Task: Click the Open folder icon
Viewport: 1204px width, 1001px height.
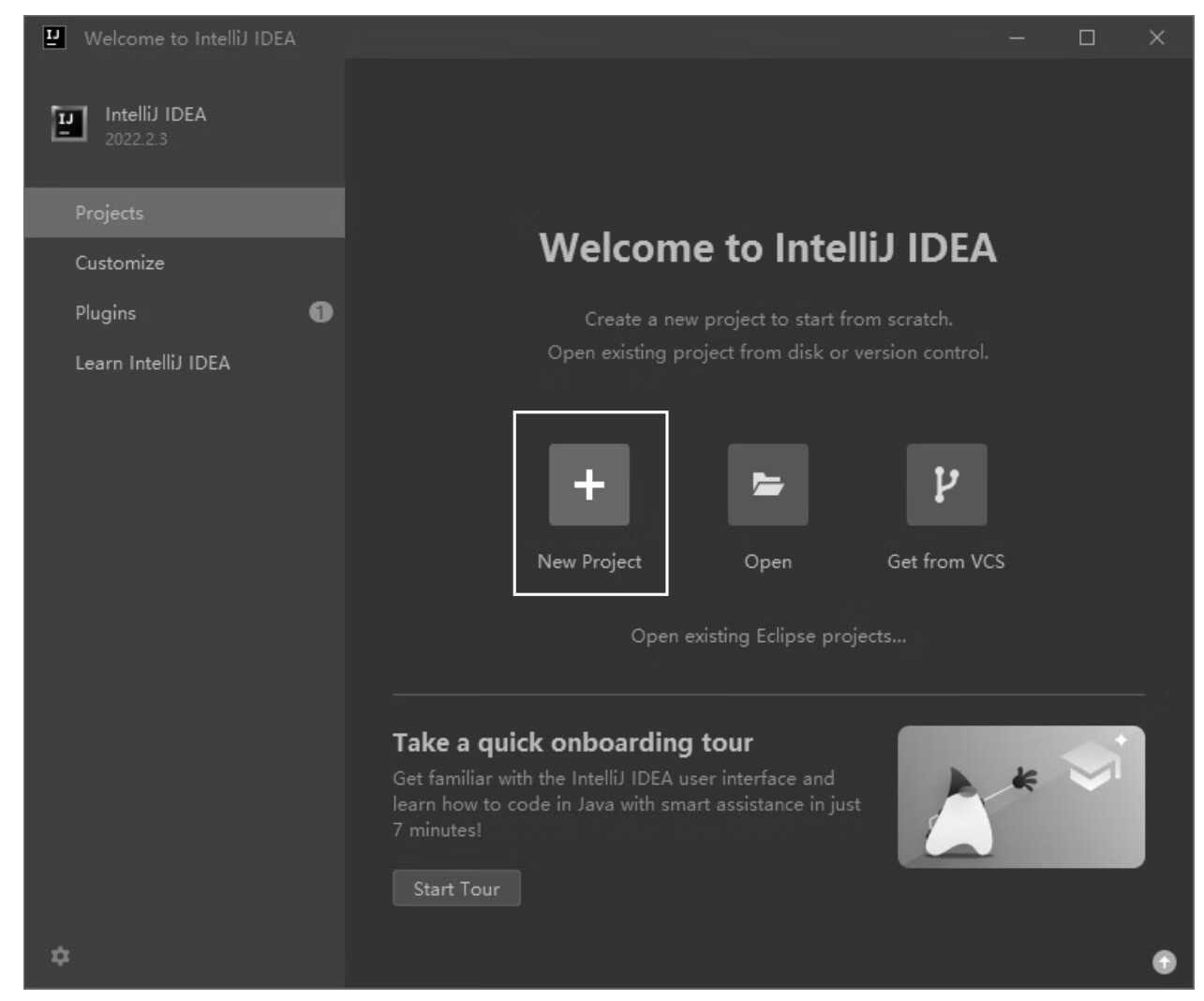Action: (767, 485)
